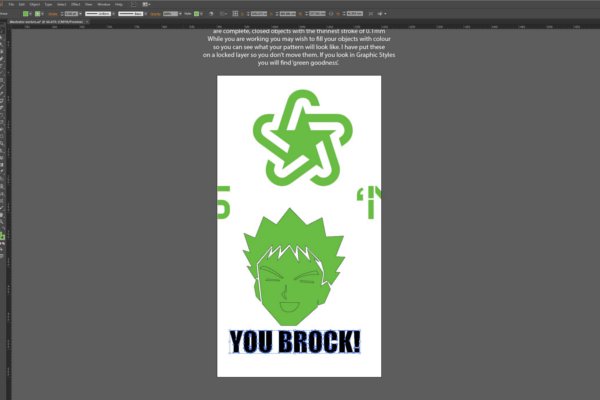Click the orange Opacity panel link
600x400 pixels.
click(155, 14)
